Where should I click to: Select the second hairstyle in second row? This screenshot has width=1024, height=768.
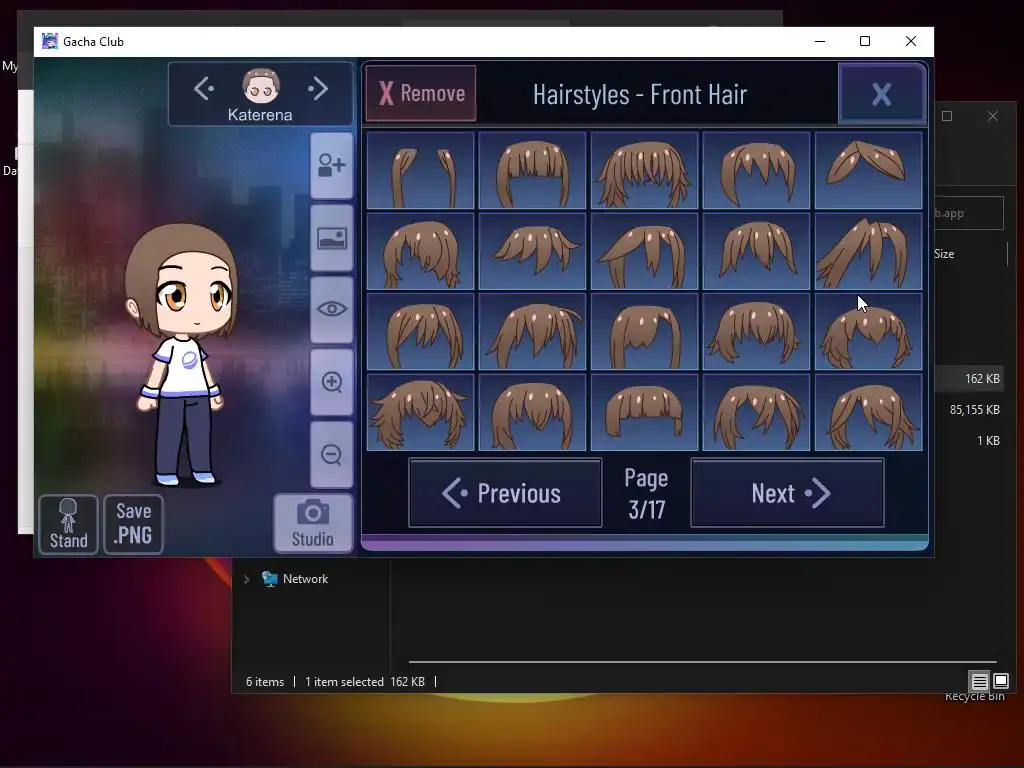532,251
